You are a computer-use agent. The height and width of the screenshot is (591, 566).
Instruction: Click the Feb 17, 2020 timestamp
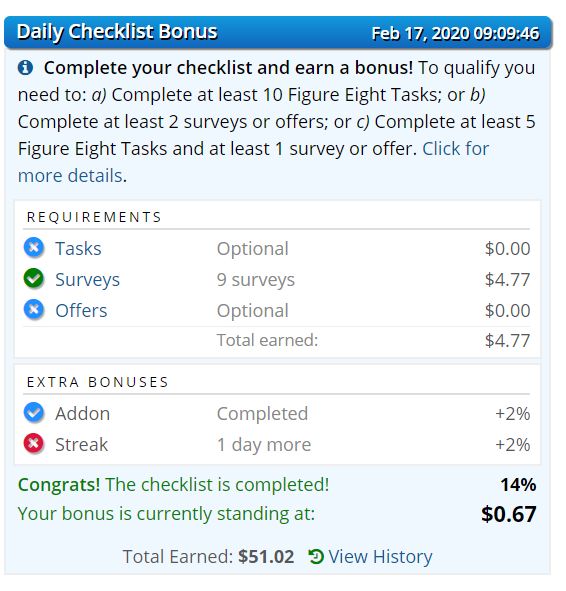456,33
